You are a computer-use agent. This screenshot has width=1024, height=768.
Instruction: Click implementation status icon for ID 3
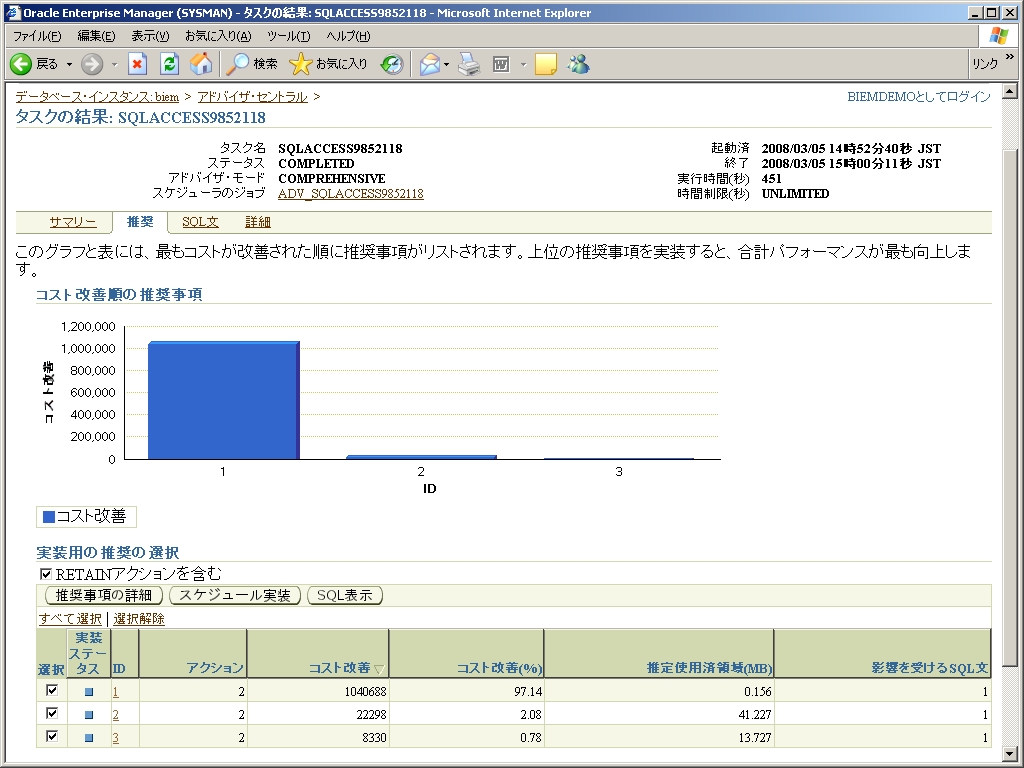coord(89,738)
